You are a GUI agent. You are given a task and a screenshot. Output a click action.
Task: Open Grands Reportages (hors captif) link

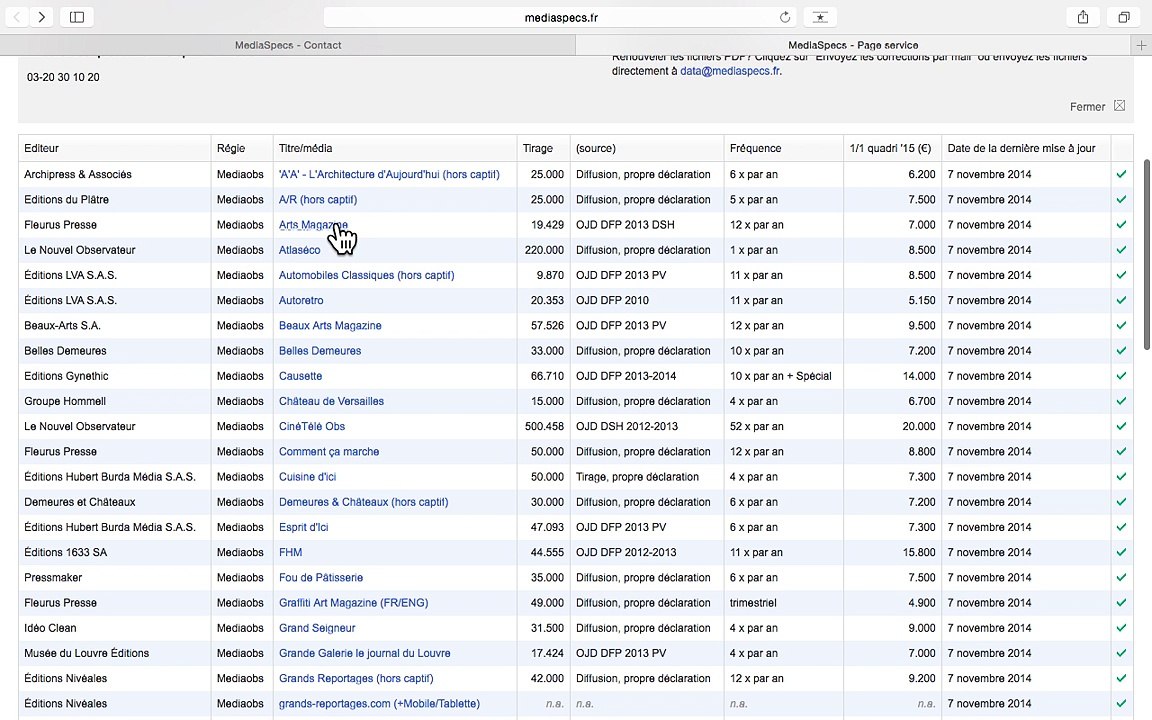(x=356, y=678)
